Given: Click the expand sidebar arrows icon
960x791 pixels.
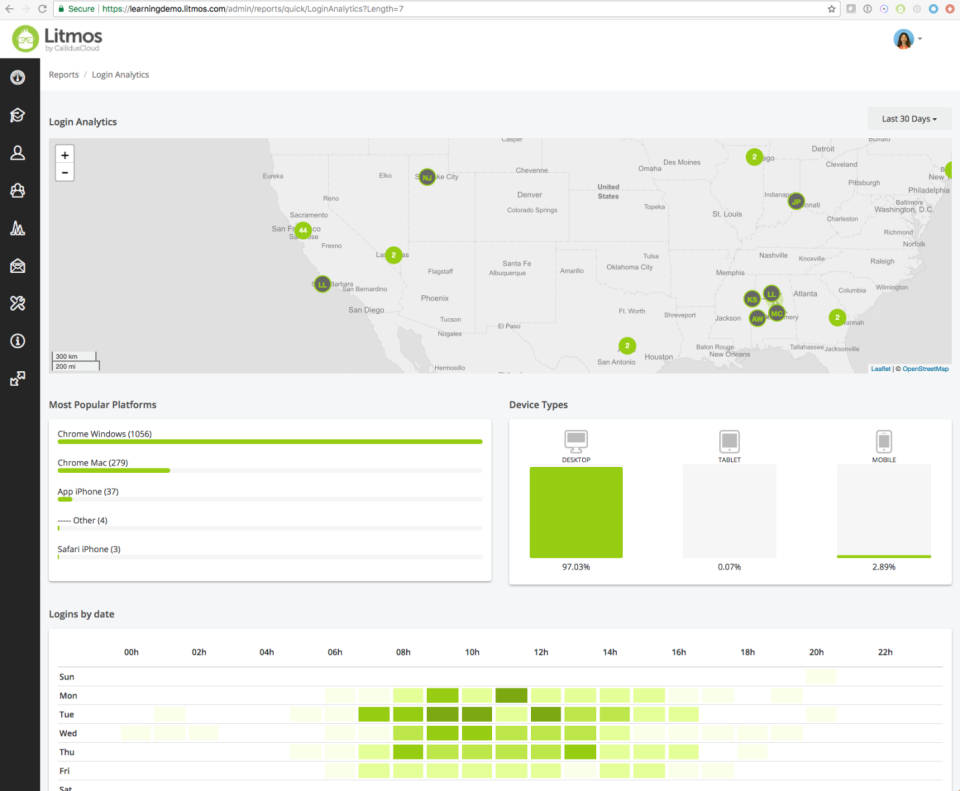Looking at the screenshot, I should 17,379.
